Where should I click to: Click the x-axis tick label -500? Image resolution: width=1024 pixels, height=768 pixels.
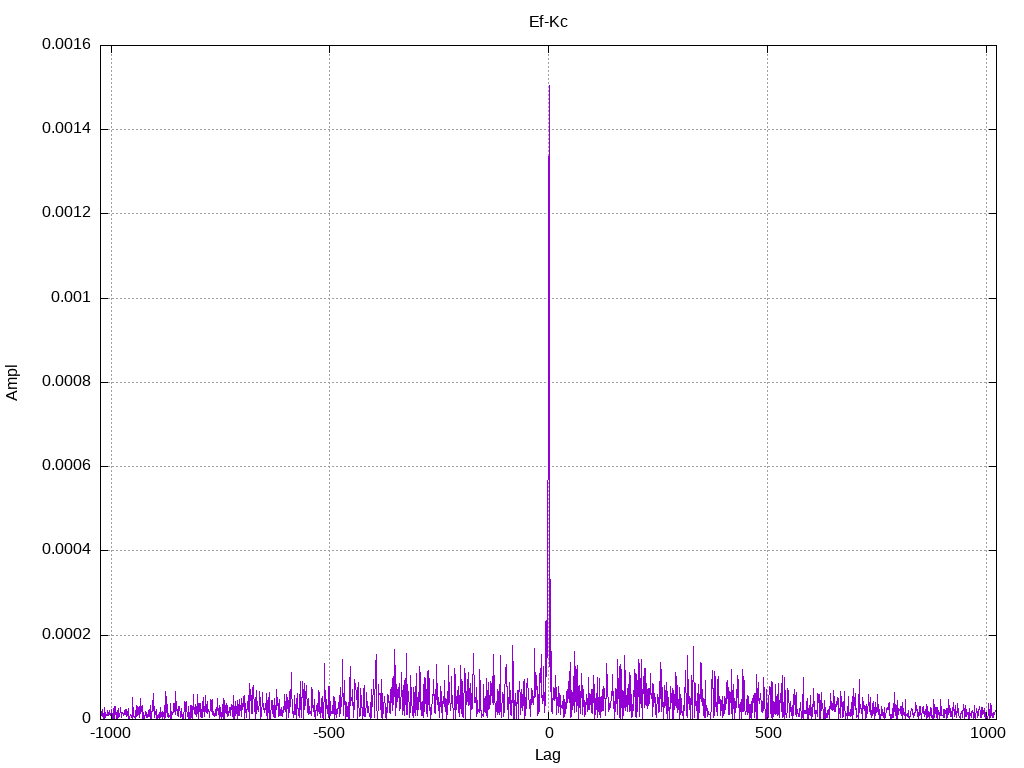coord(328,733)
